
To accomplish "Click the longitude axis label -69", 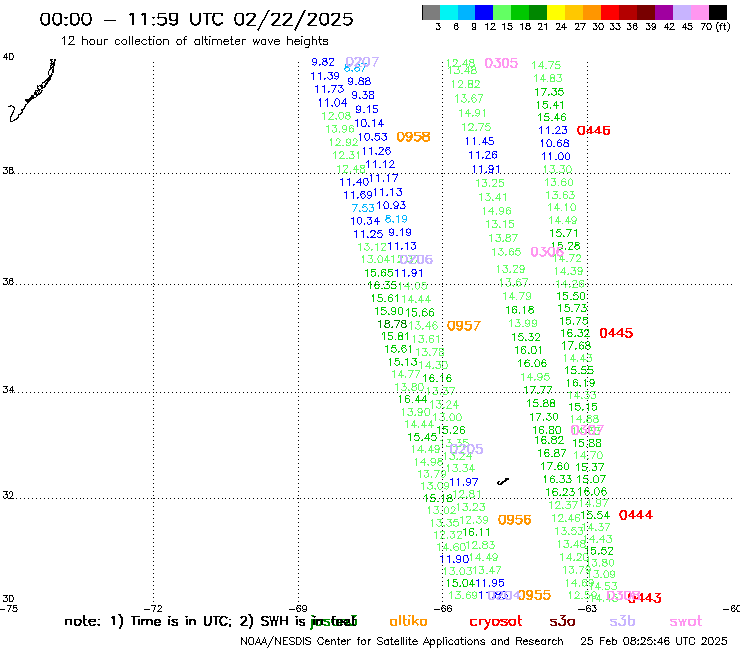I will [299, 609].
